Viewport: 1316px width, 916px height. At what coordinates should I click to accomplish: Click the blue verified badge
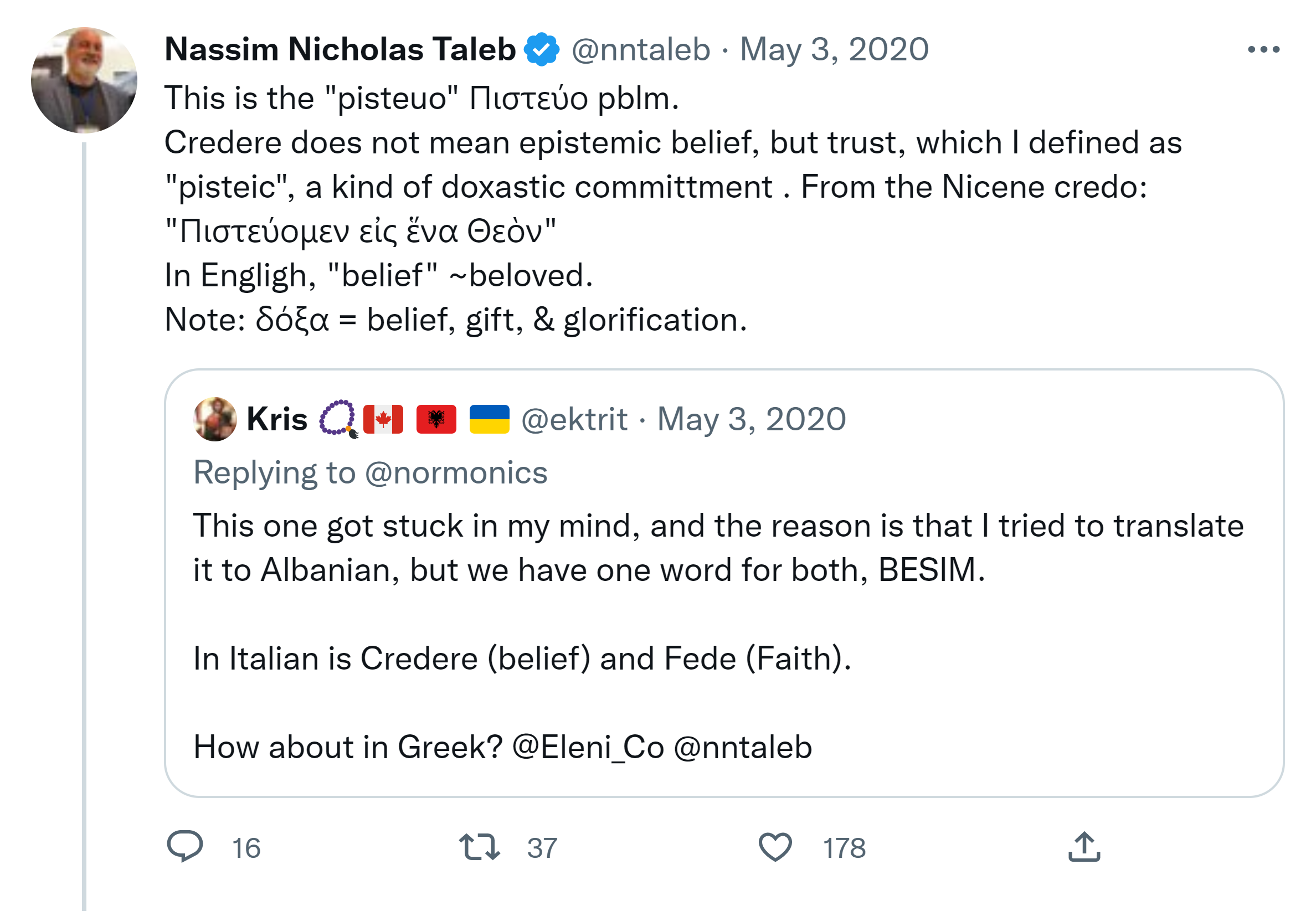coord(542,49)
